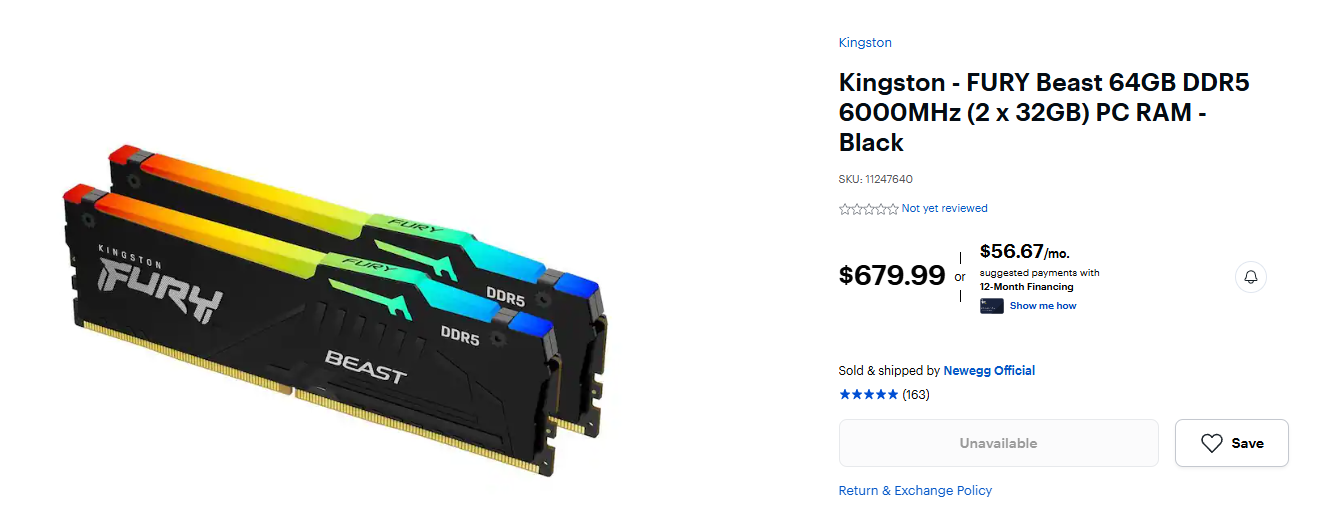Click the financing credit card icon
The image size is (1321, 507).
[991, 306]
